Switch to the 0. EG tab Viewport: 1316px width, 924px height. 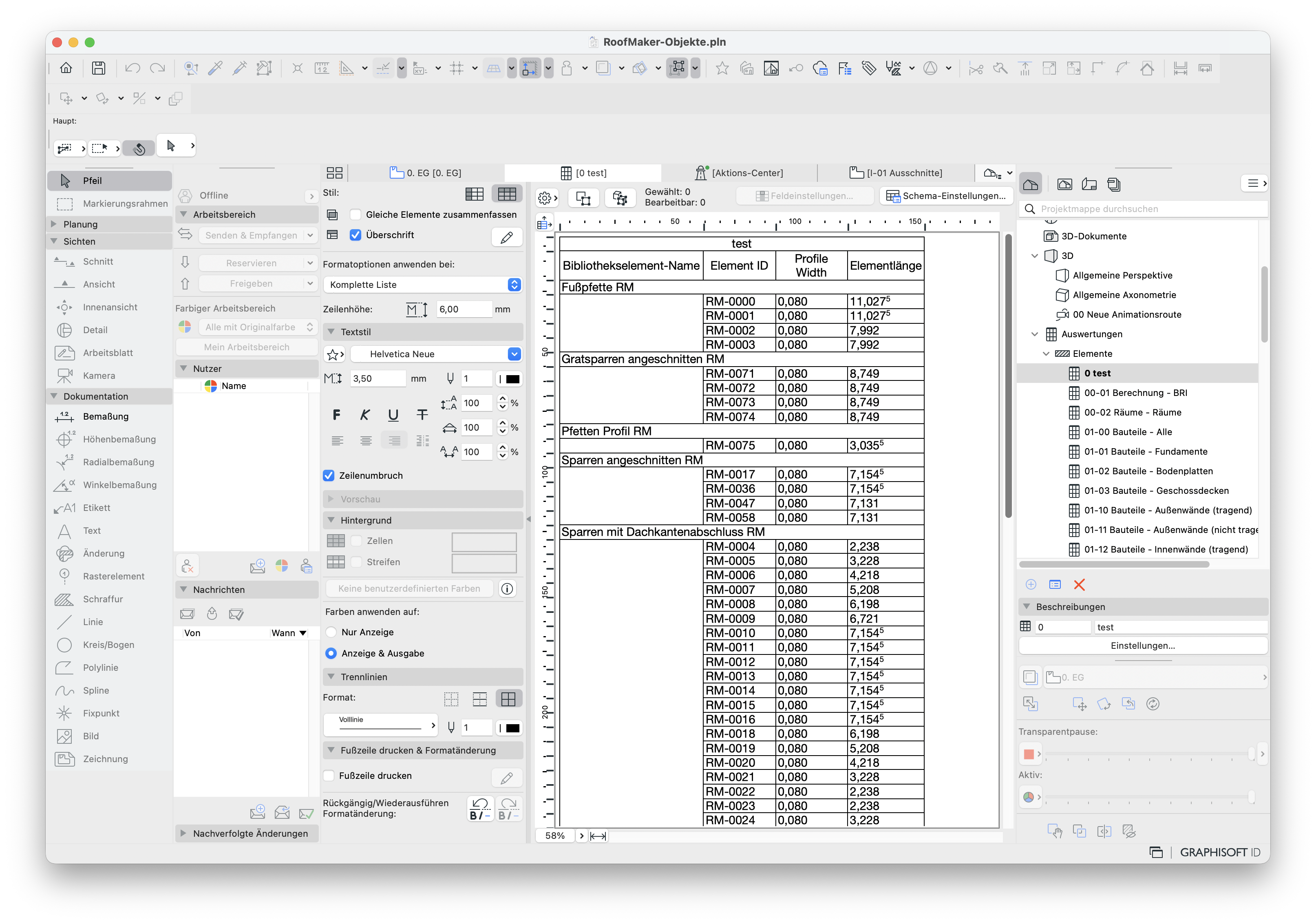pos(426,173)
